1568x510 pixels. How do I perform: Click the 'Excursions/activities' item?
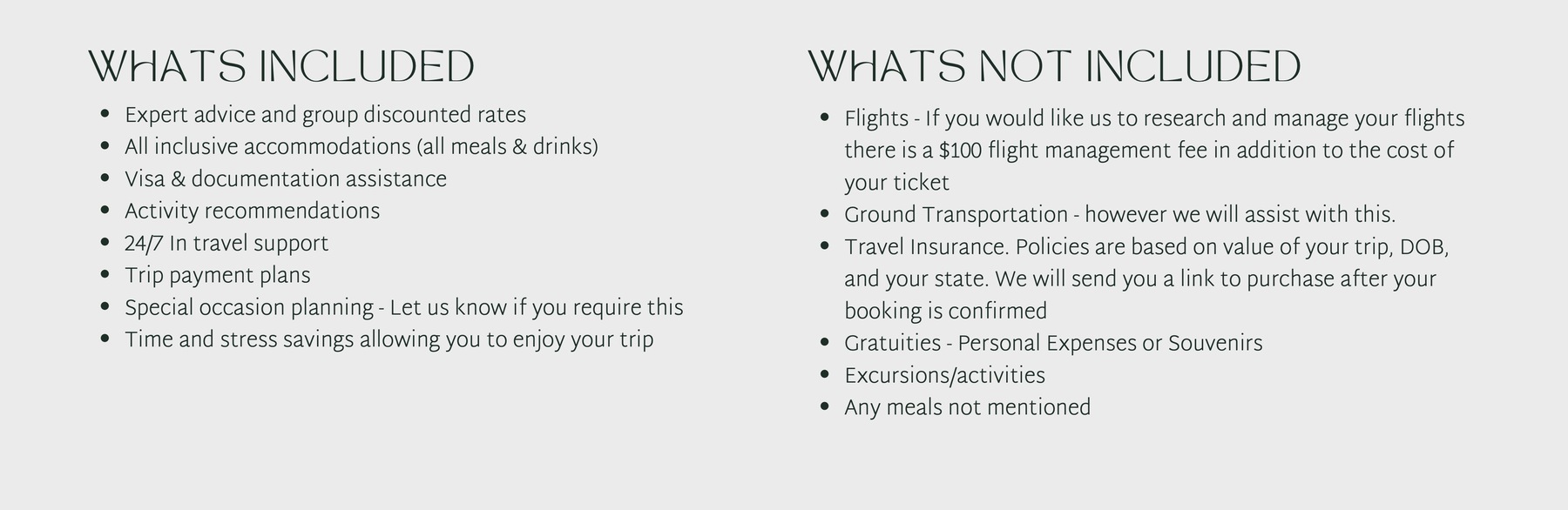coord(944,376)
